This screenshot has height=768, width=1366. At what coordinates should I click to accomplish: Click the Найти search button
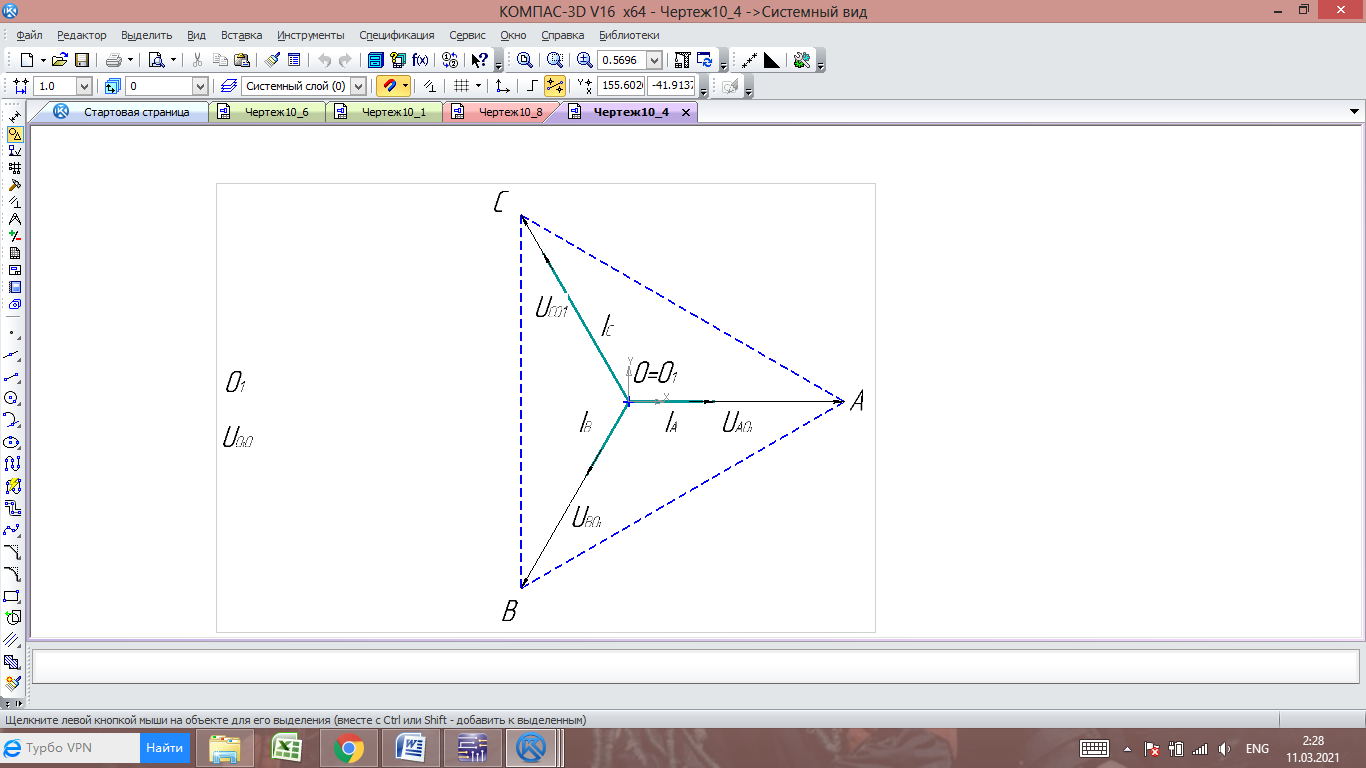coord(164,747)
